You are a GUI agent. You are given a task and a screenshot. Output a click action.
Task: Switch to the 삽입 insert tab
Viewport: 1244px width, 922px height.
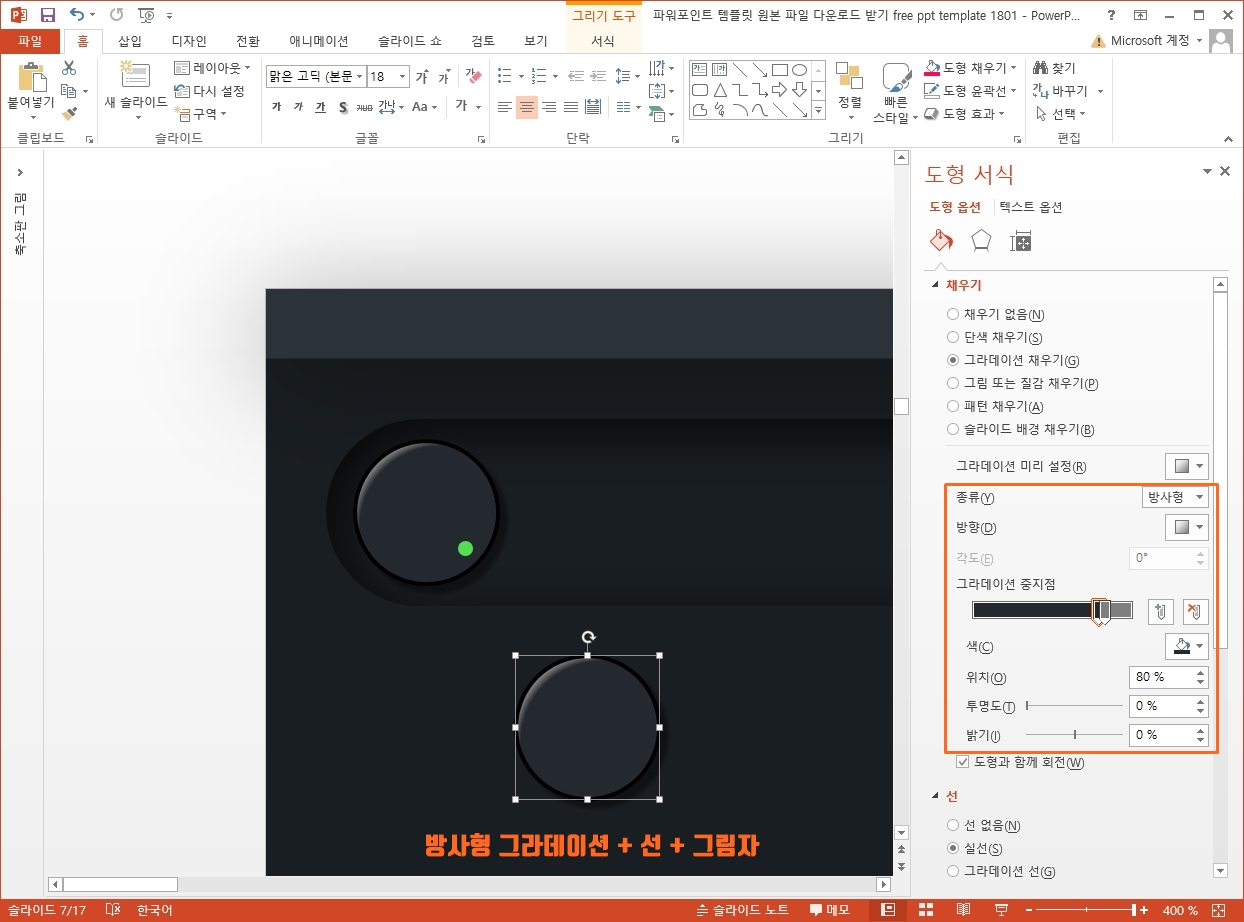pyautogui.click(x=130, y=41)
